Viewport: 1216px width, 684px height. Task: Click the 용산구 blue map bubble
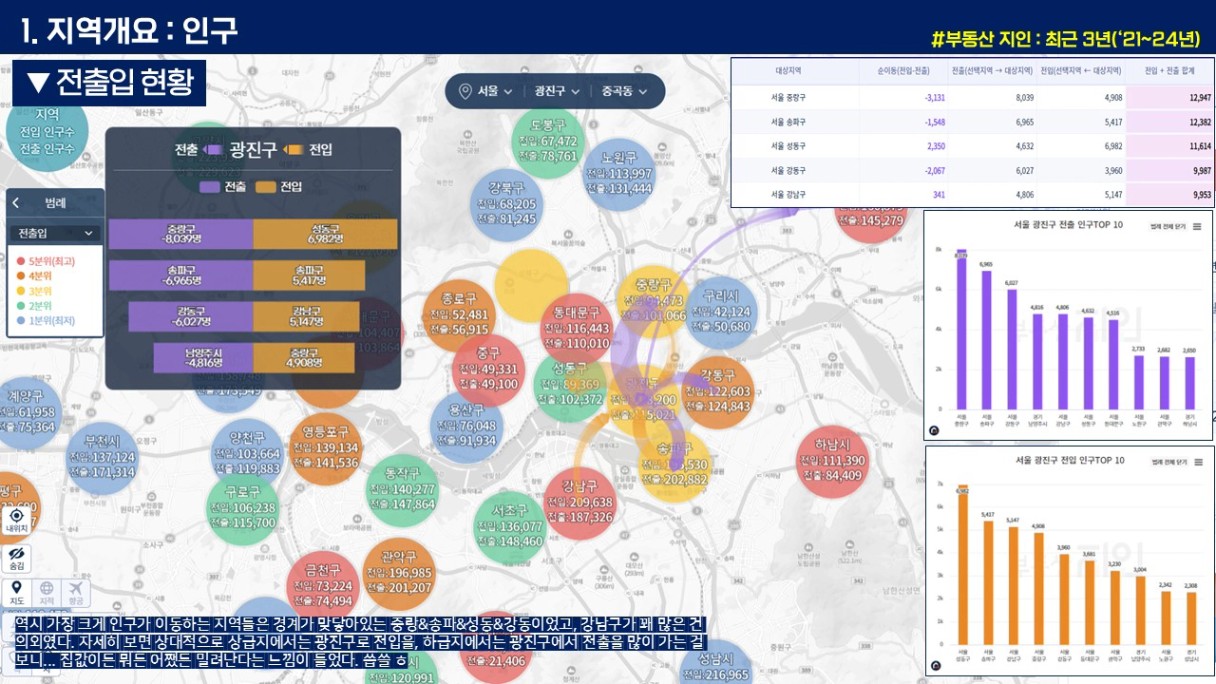point(465,425)
